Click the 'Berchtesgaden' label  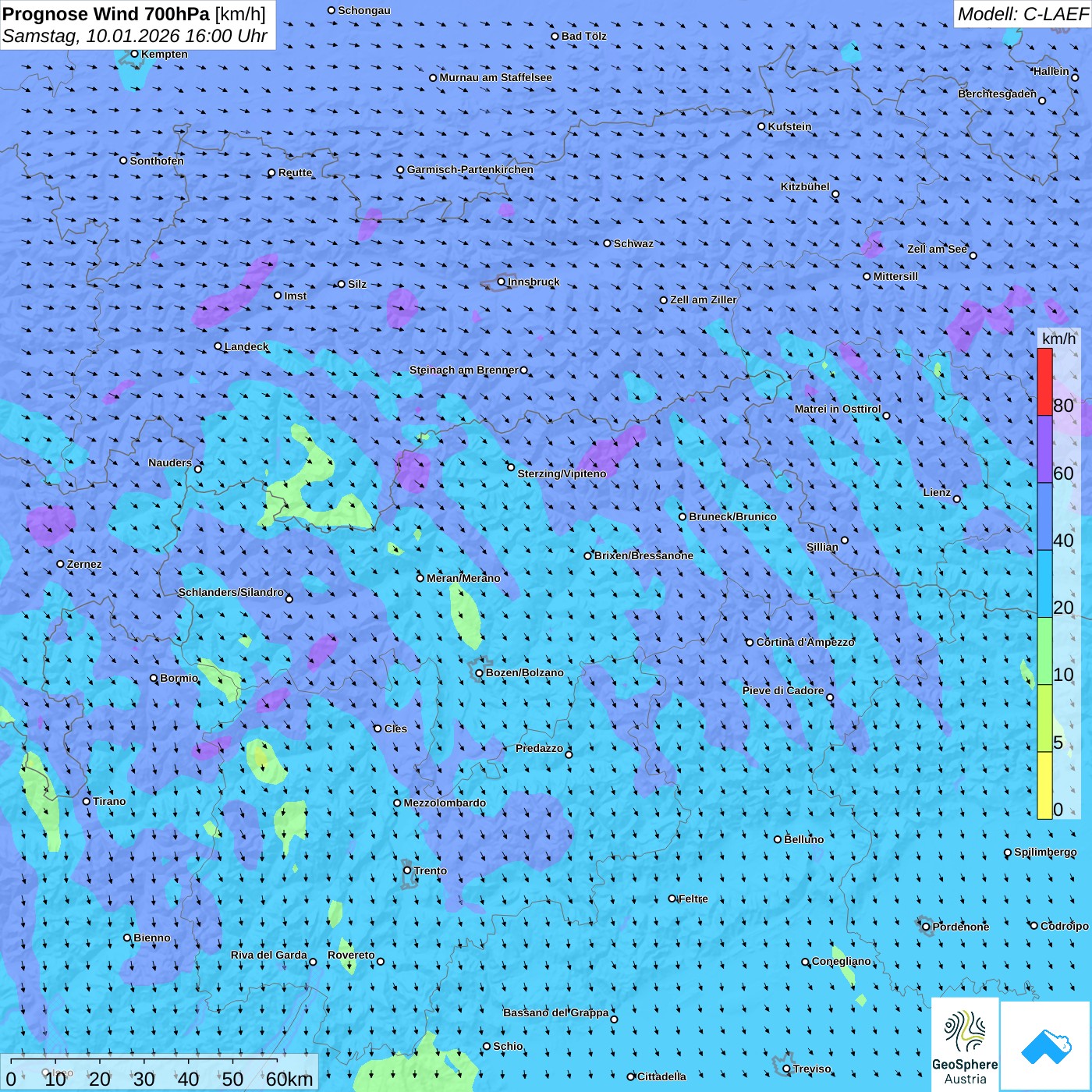[x=998, y=94]
